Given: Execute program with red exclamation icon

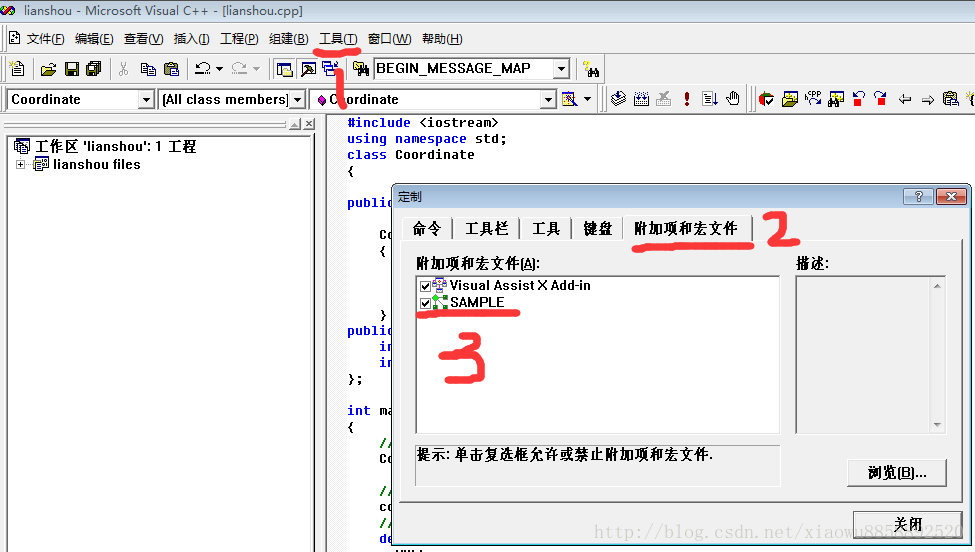Looking at the screenshot, I should pos(686,99).
